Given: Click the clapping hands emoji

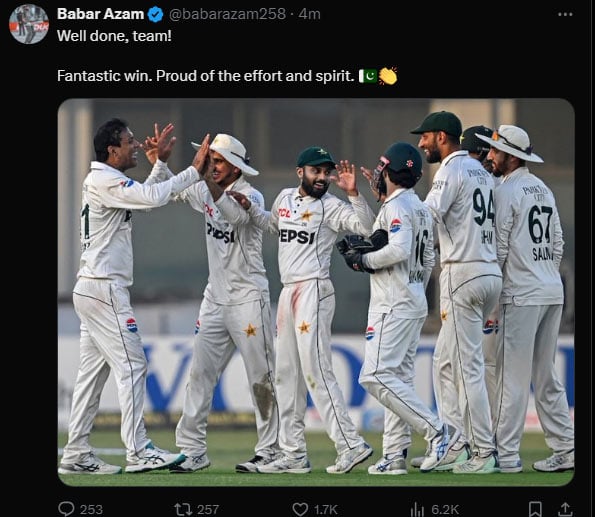Looking at the screenshot, I should click(x=388, y=76).
